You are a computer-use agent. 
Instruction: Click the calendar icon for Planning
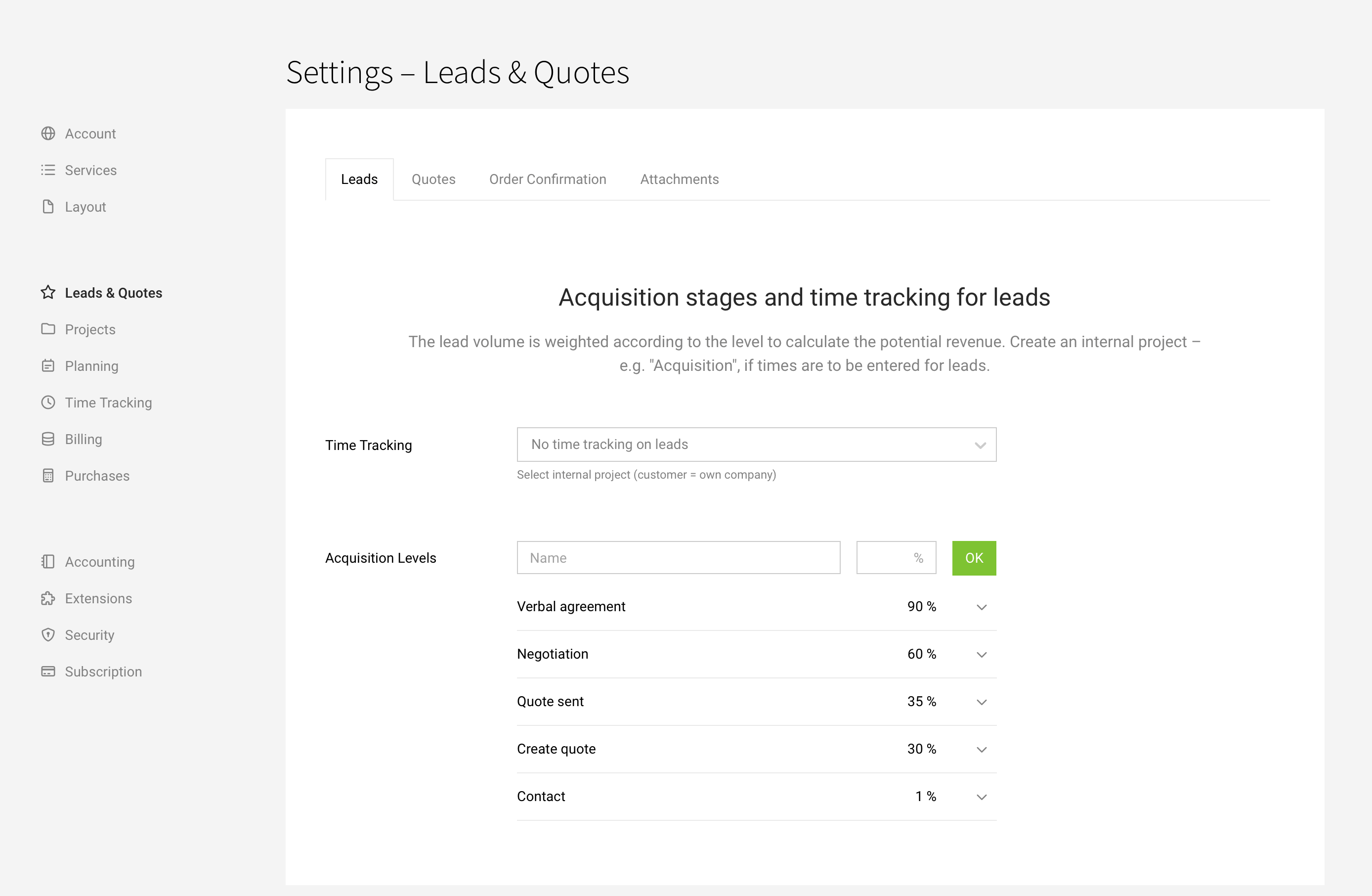click(48, 366)
